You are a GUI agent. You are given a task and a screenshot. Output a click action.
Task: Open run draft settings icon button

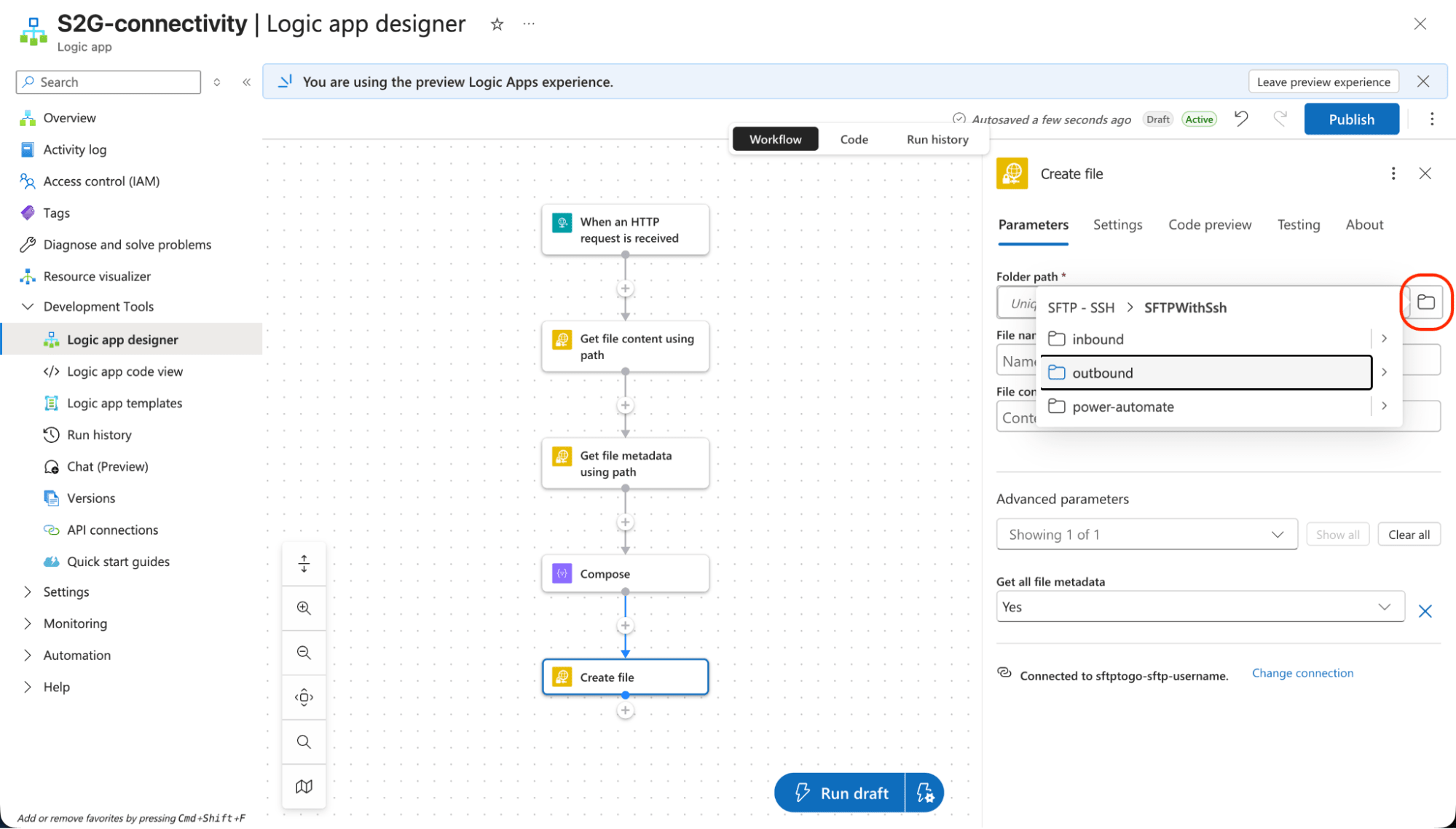(925, 793)
